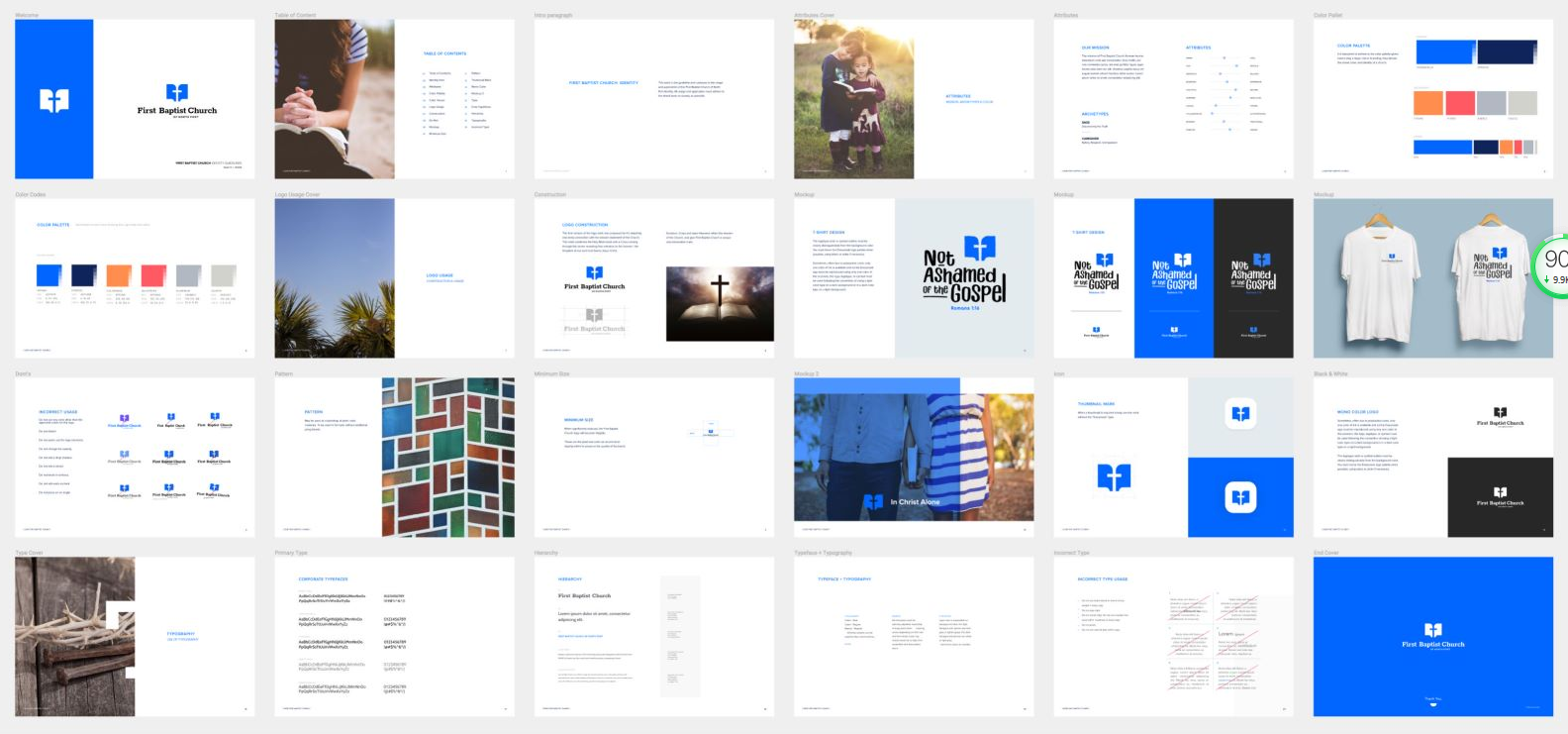1568x734 pixels.
Task: Click the white logo on dark panel in Black & White
Action: click(1500, 497)
